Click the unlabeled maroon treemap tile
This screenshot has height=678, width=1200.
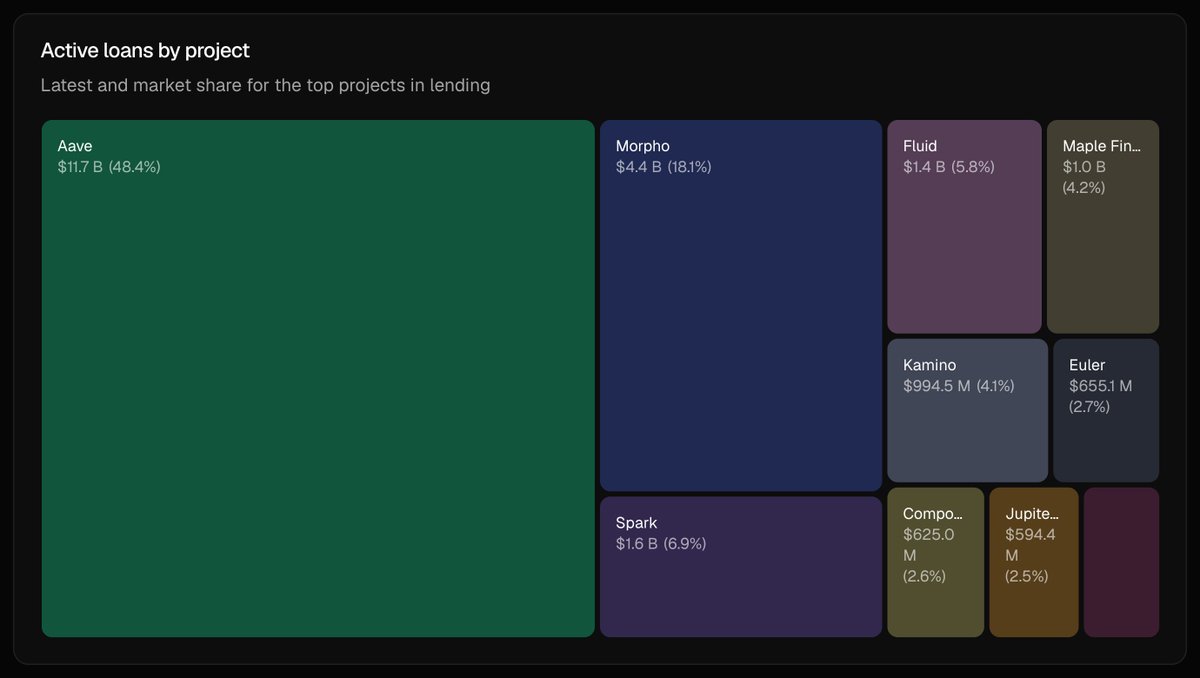pos(1121,562)
